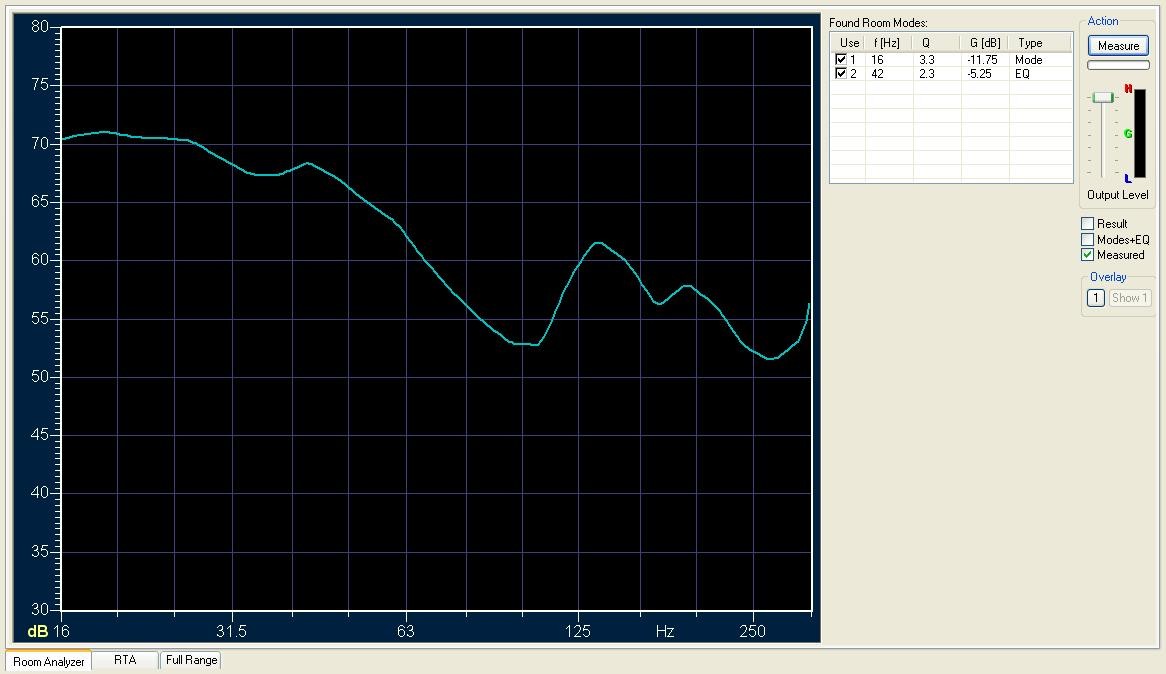Click the level meter bar
The image size is (1166, 674).
point(1139,133)
